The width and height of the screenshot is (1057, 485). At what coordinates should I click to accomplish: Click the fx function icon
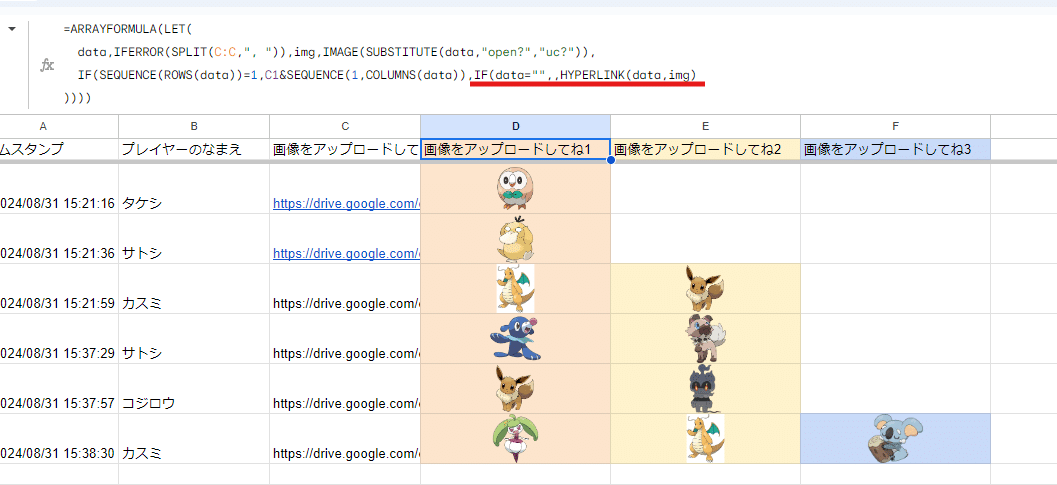47,65
